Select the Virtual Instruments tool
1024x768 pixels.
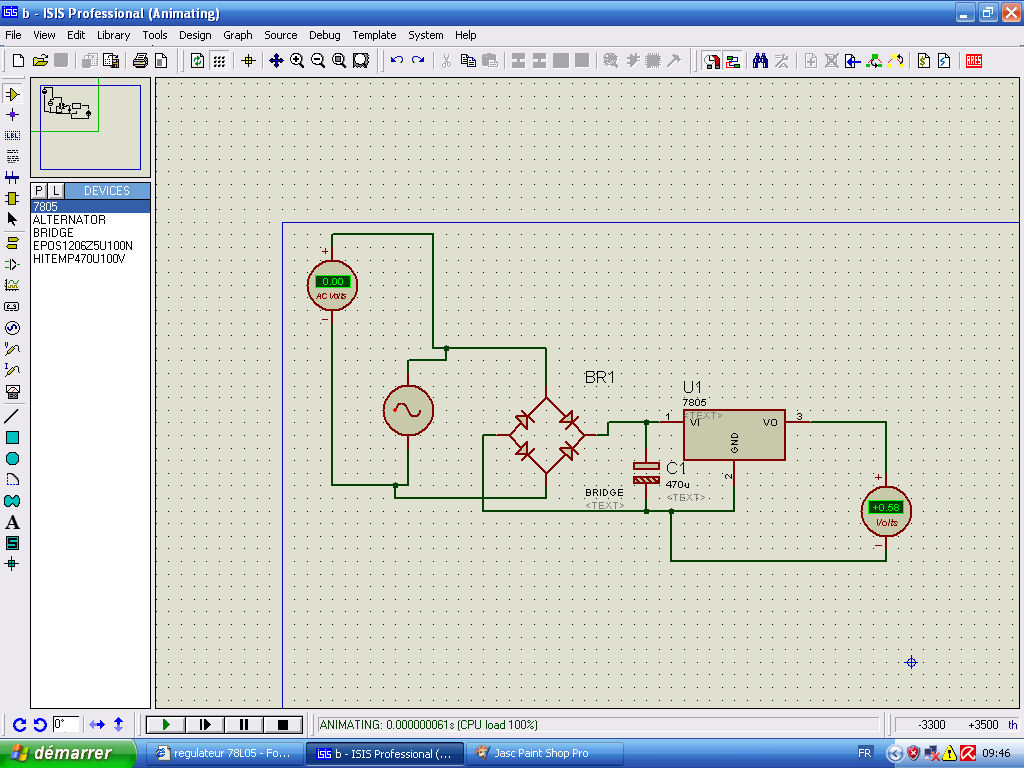(x=12, y=391)
